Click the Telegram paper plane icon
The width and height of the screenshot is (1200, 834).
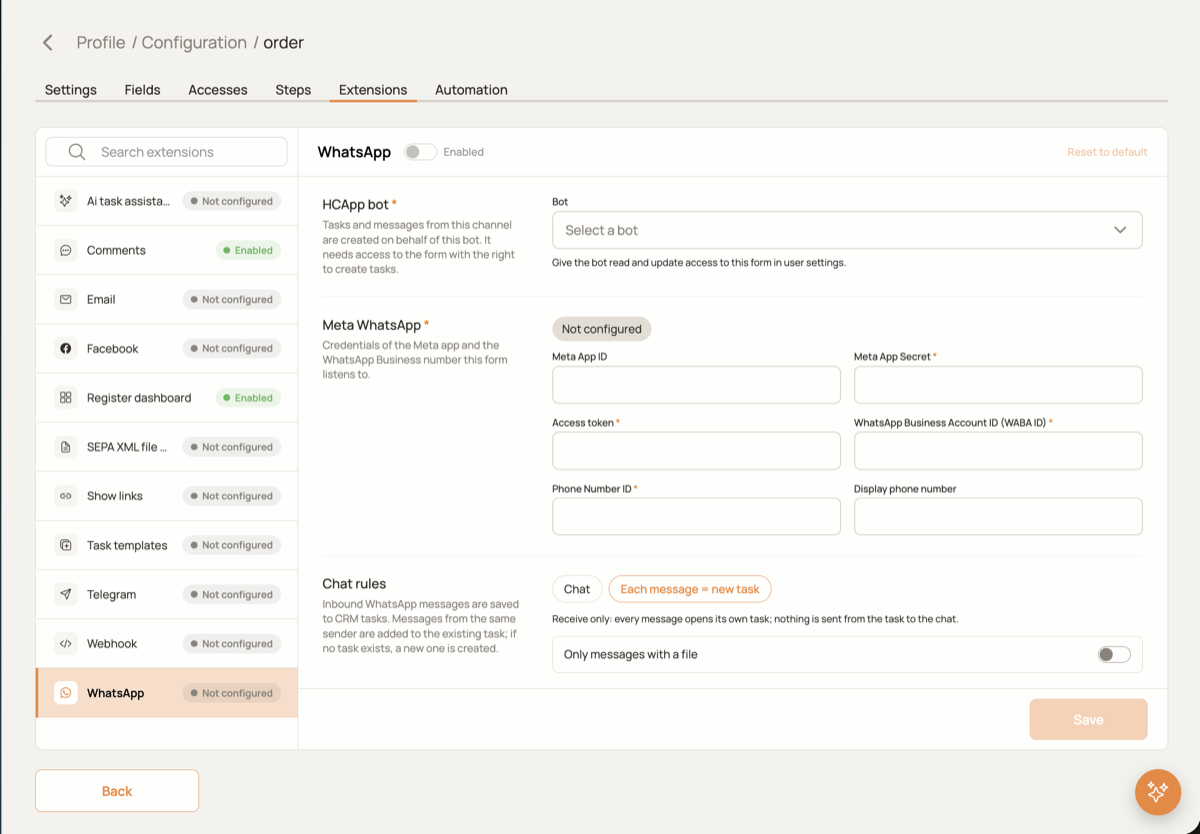(66, 594)
